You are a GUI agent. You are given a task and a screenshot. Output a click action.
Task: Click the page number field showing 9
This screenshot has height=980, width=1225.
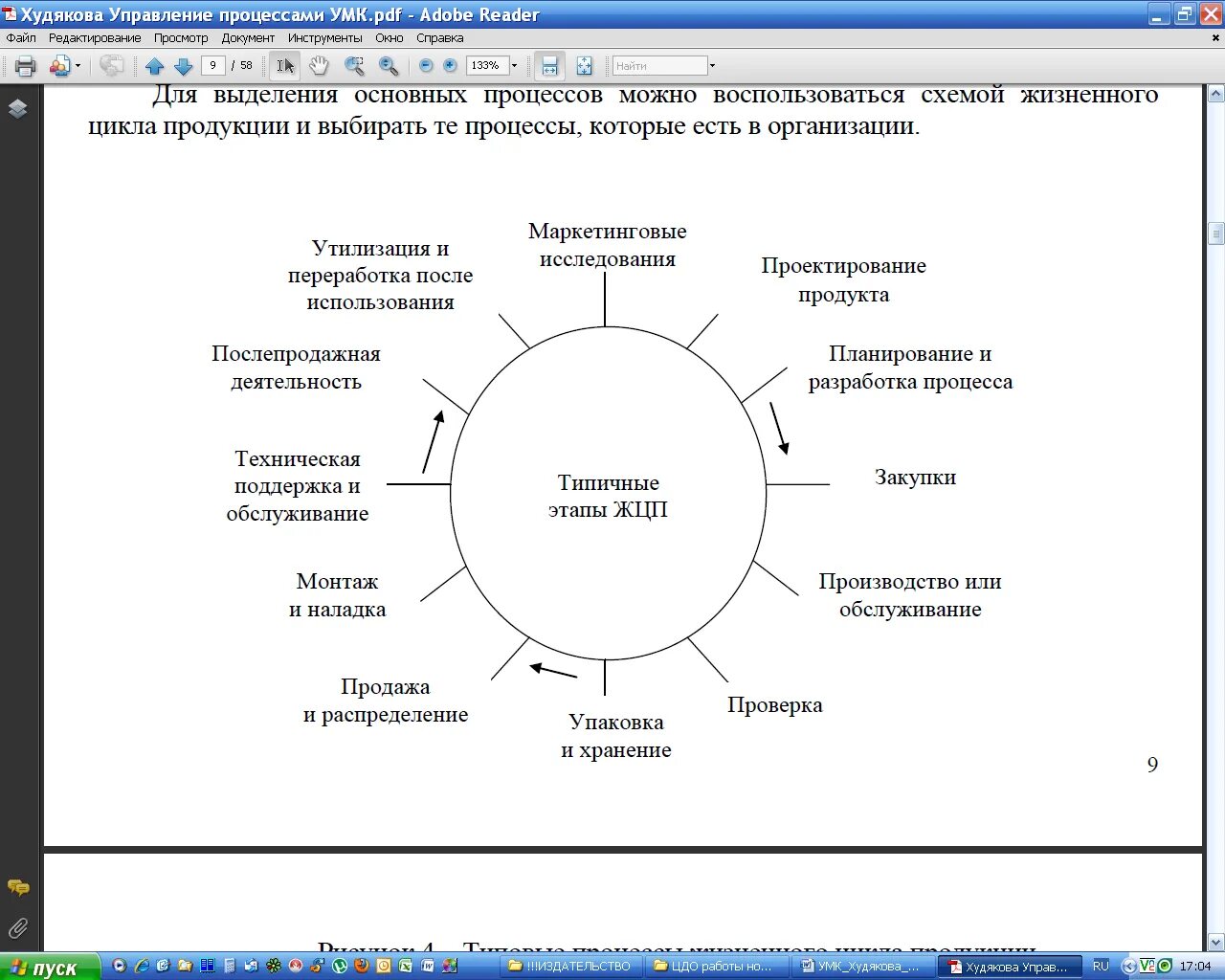pyautogui.click(x=212, y=65)
